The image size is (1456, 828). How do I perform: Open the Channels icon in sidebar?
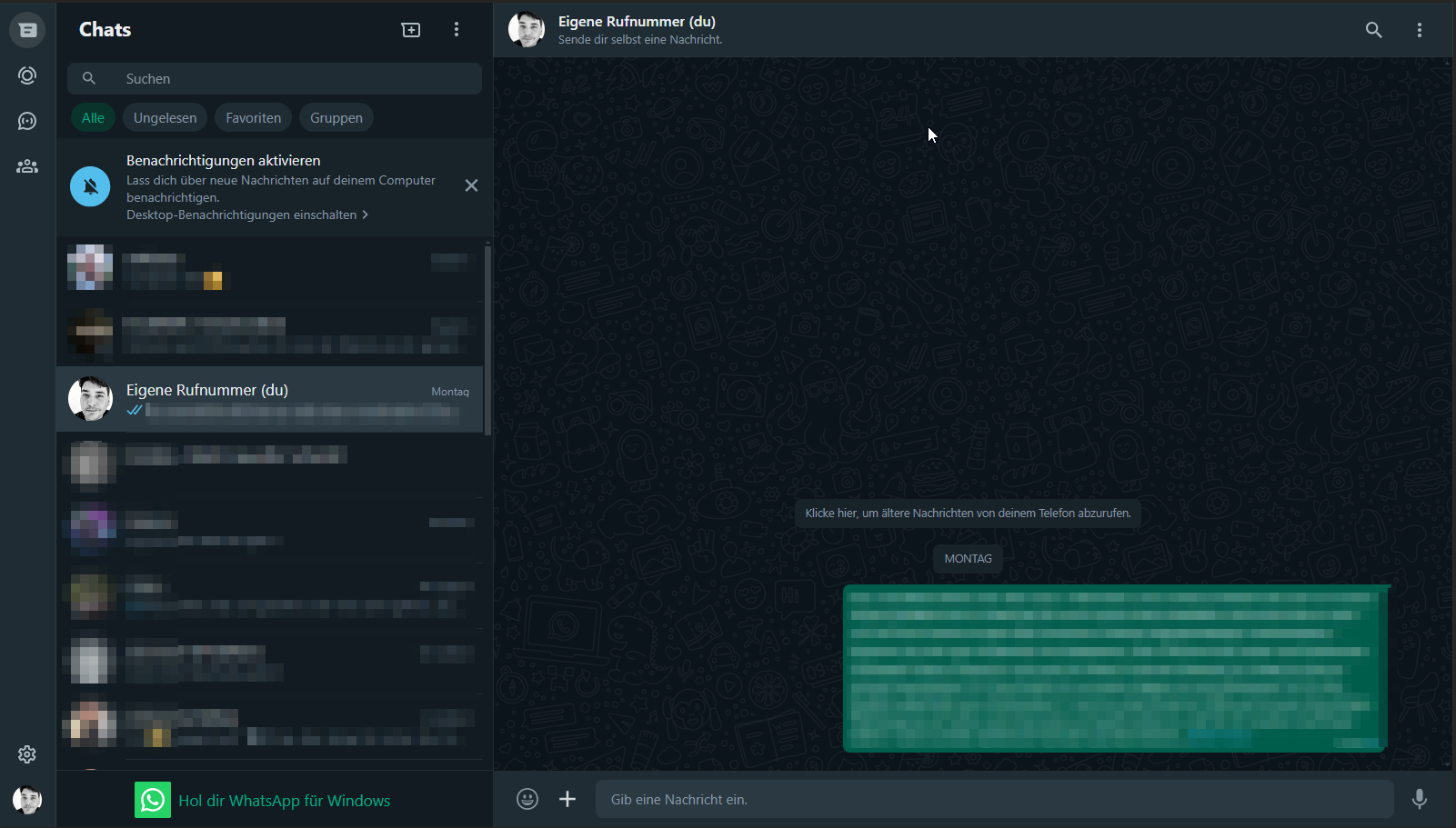click(x=27, y=121)
